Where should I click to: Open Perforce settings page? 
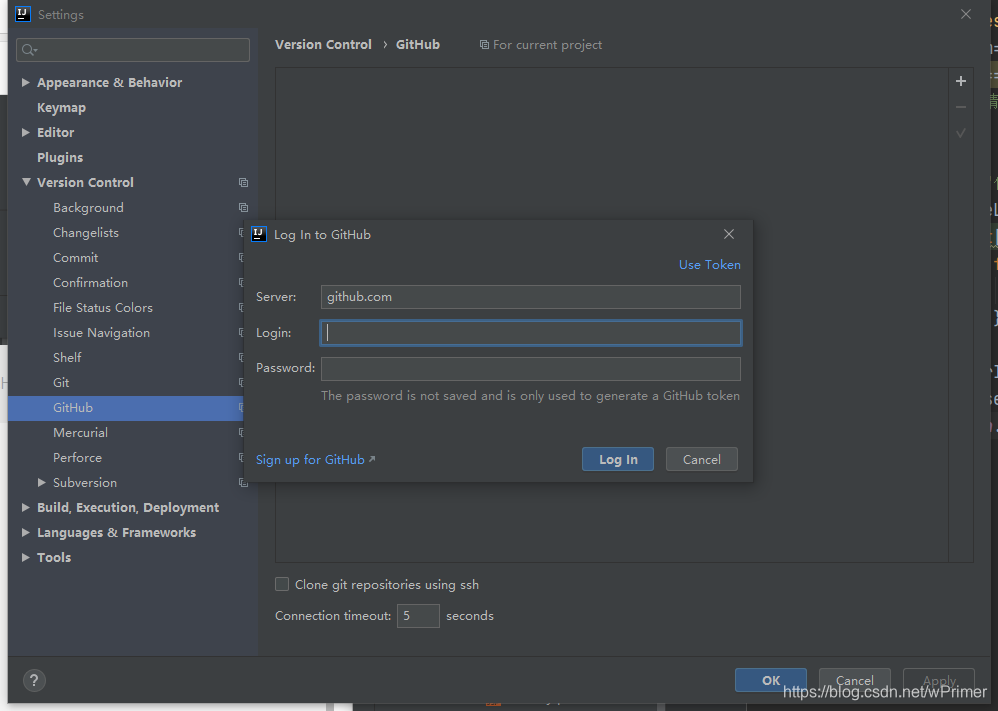[x=78, y=458]
